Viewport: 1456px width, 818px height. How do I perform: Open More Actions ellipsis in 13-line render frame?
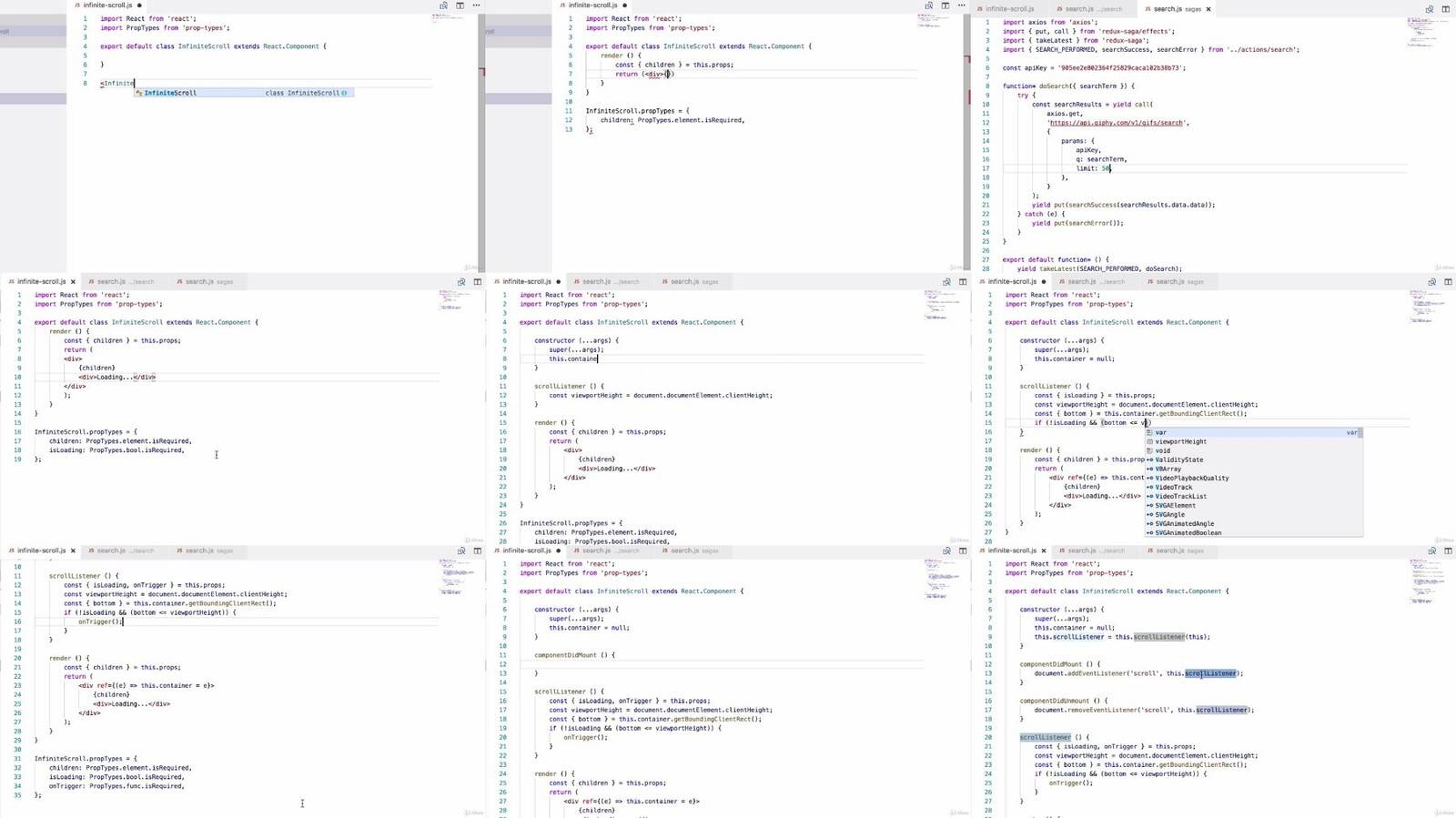(961, 5)
